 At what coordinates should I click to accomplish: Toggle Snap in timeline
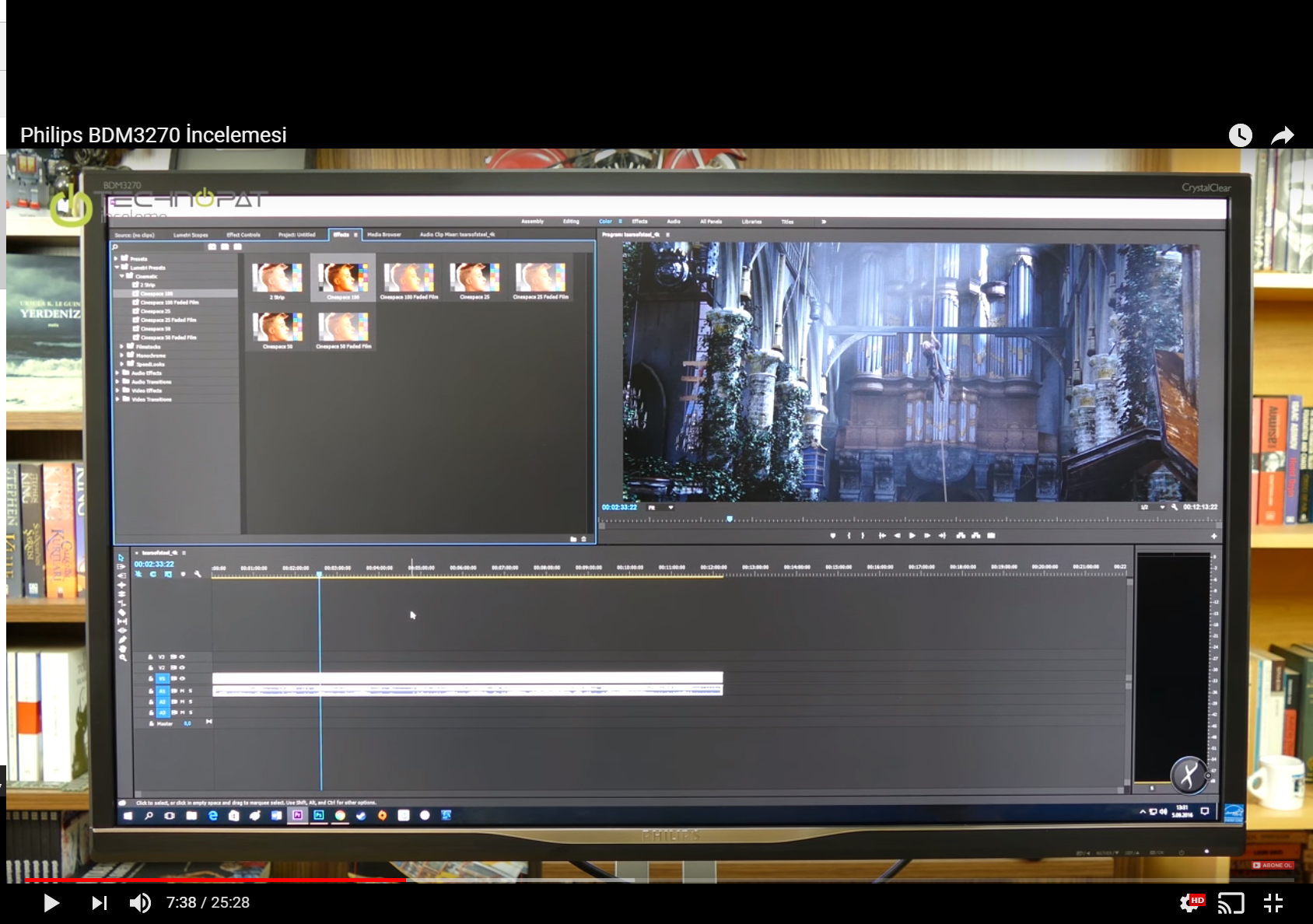pyautogui.click(x=153, y=575)
